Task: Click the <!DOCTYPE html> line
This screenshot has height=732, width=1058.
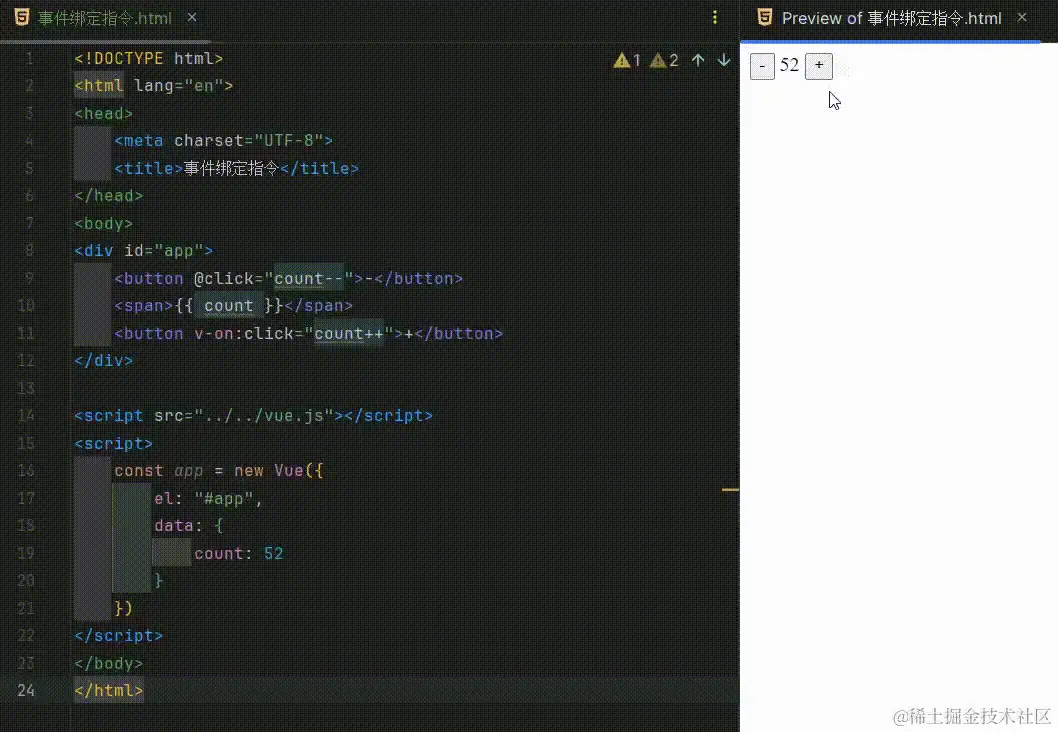Action: (x=148, y=59)
